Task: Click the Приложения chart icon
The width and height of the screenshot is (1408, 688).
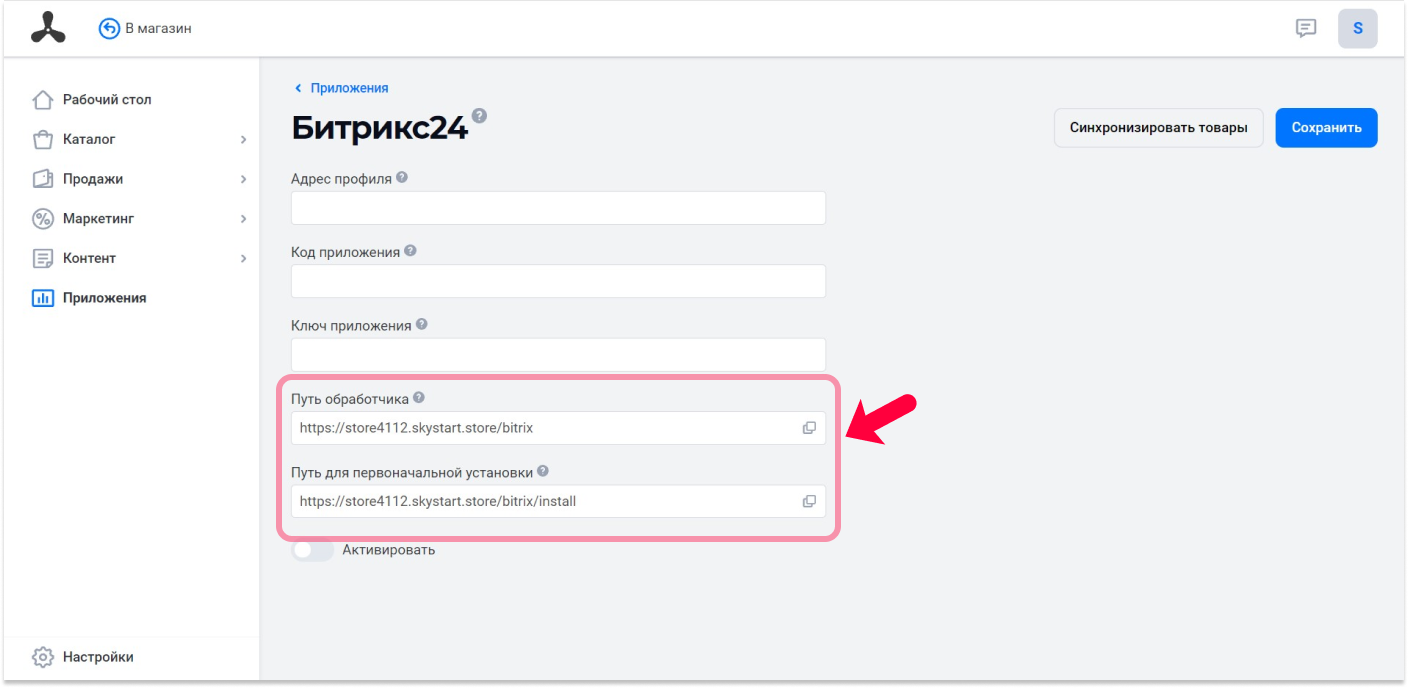Action: pyautogui.click(x=42, y=298)
